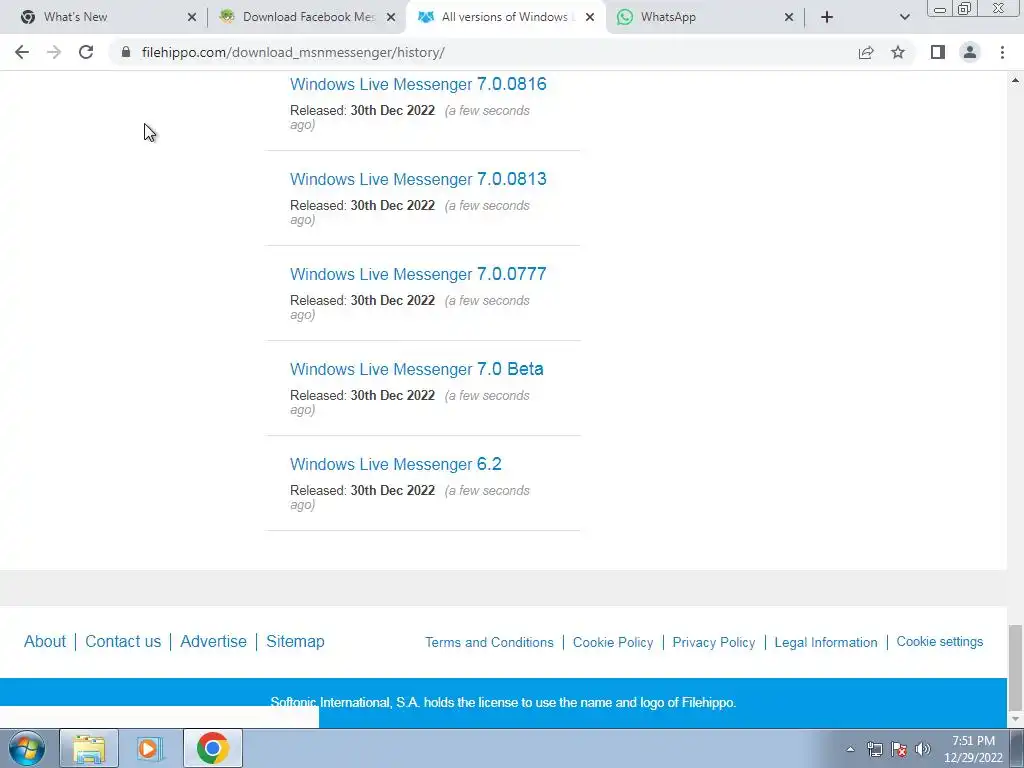
Task: Open the Chrome side panel
Action: tap(938, 52)
